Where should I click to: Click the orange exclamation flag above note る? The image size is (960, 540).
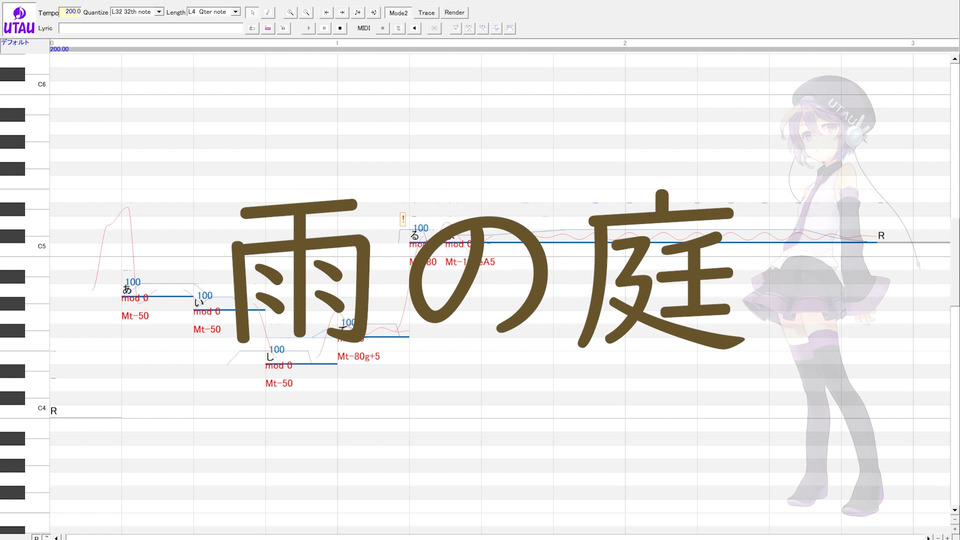(403, 219)
